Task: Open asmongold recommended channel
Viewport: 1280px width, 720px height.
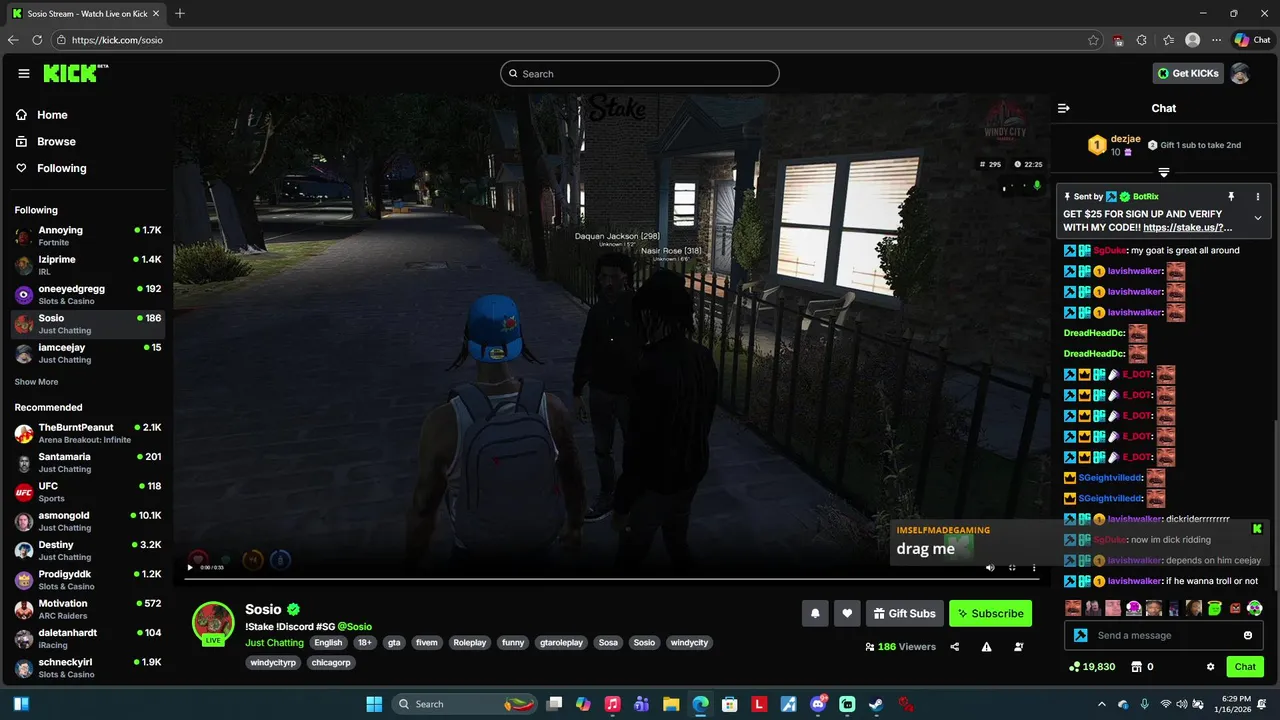Action: pos(88,521)
